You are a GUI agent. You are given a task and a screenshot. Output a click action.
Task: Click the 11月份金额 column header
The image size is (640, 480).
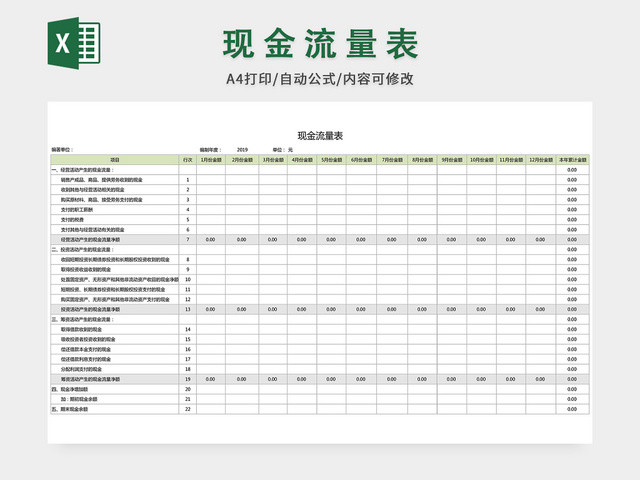(x=511, y=160)
